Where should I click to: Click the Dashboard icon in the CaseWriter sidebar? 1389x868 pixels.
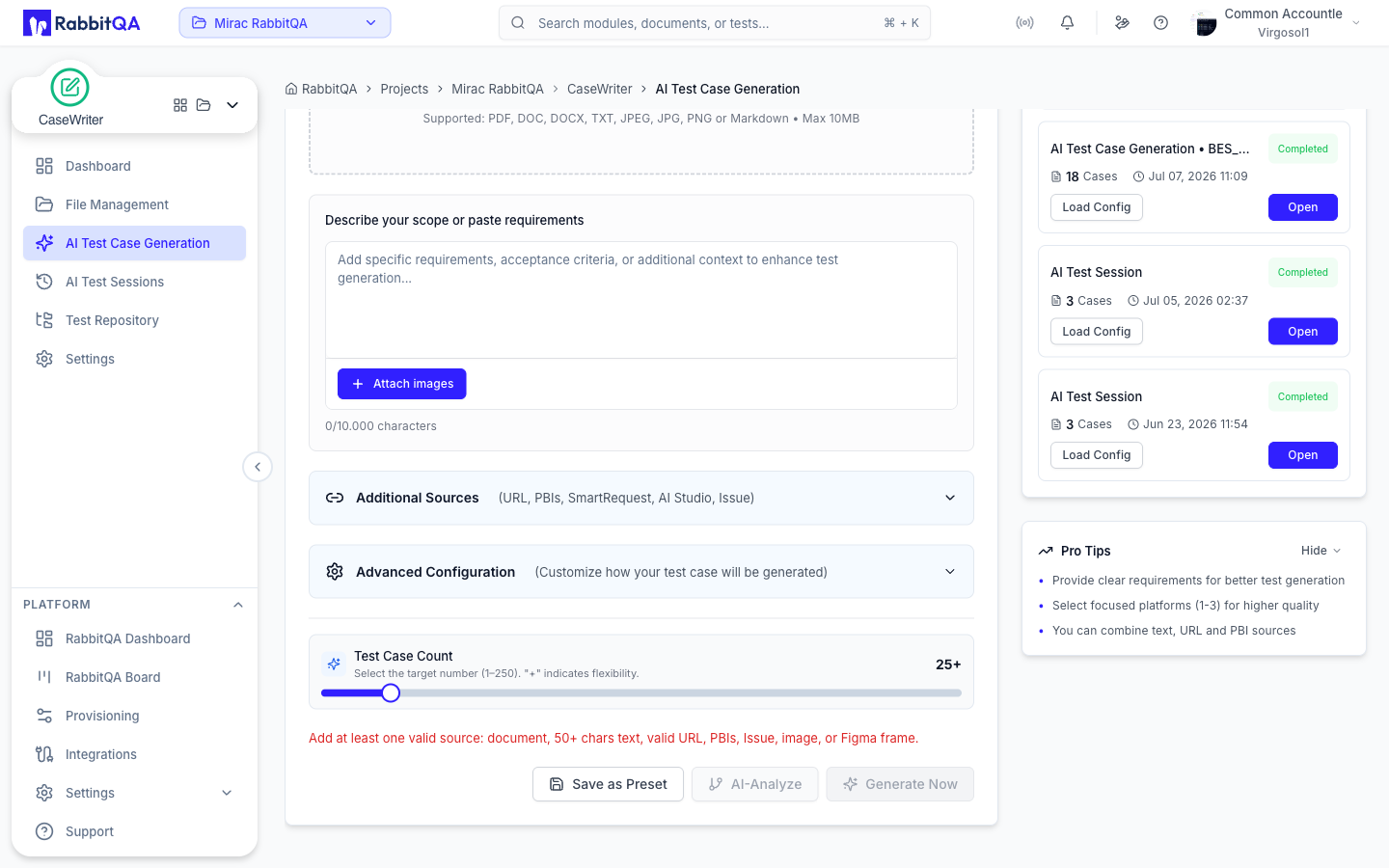44,166
